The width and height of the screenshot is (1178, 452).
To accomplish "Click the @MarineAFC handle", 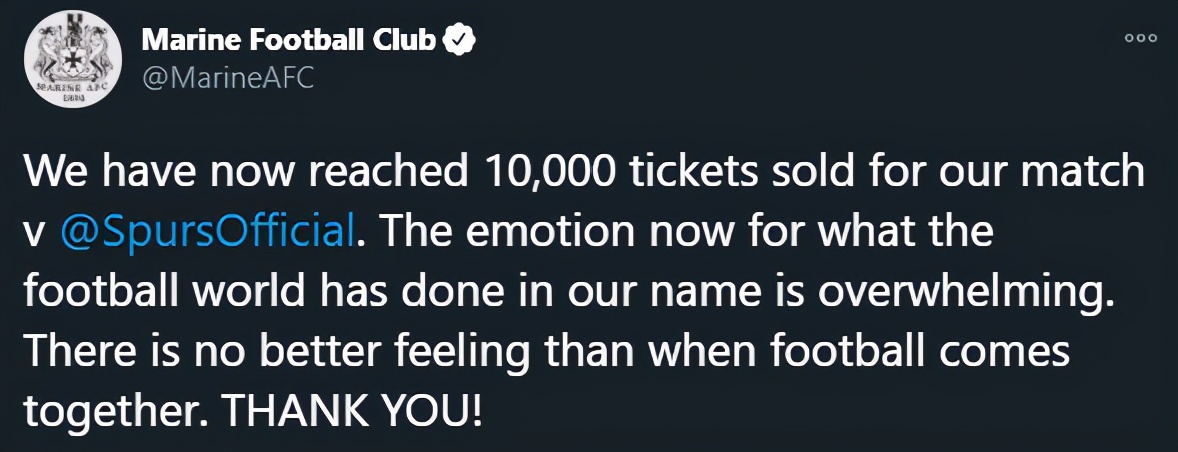I will [229, 77].
